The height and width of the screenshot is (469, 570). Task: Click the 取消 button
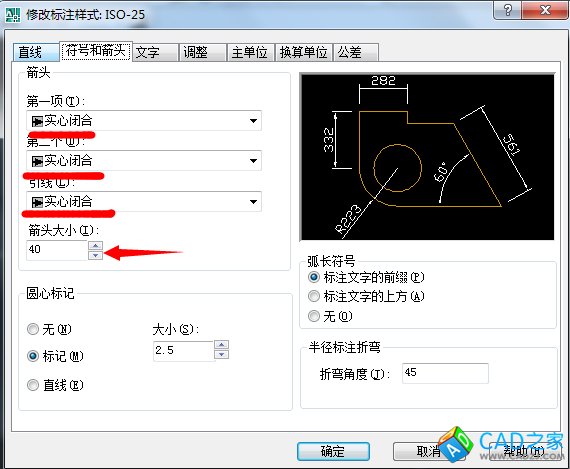pos(428,451)
